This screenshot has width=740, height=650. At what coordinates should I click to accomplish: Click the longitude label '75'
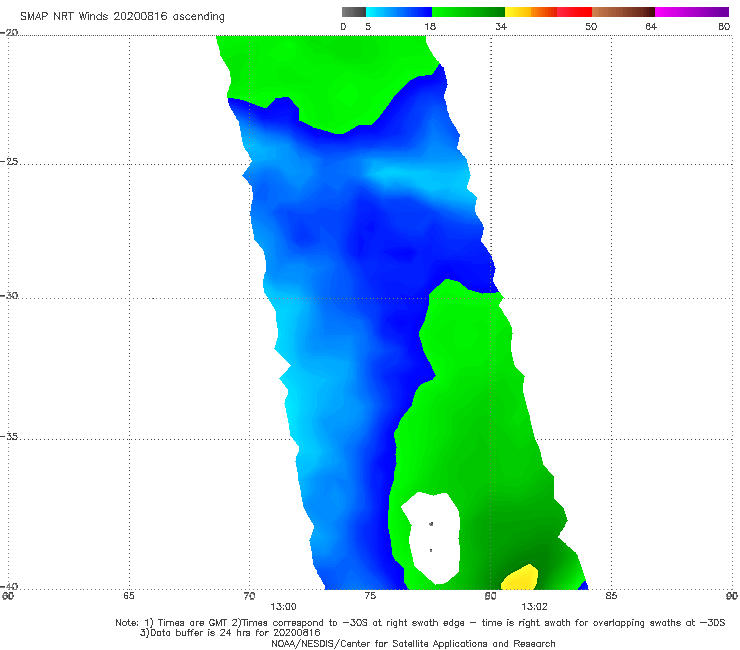(x=370, y=596)
